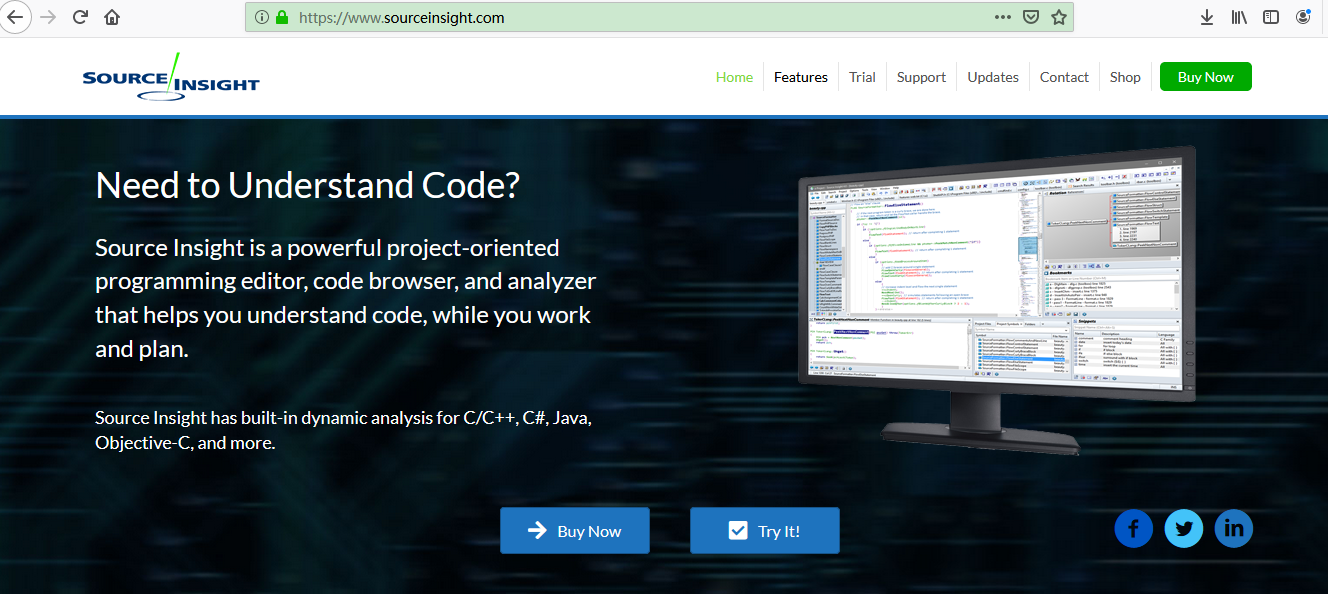Show site information via the info icon
Image resolution: width=1328 pixels, height=611 pixels.
click(262, 17)
